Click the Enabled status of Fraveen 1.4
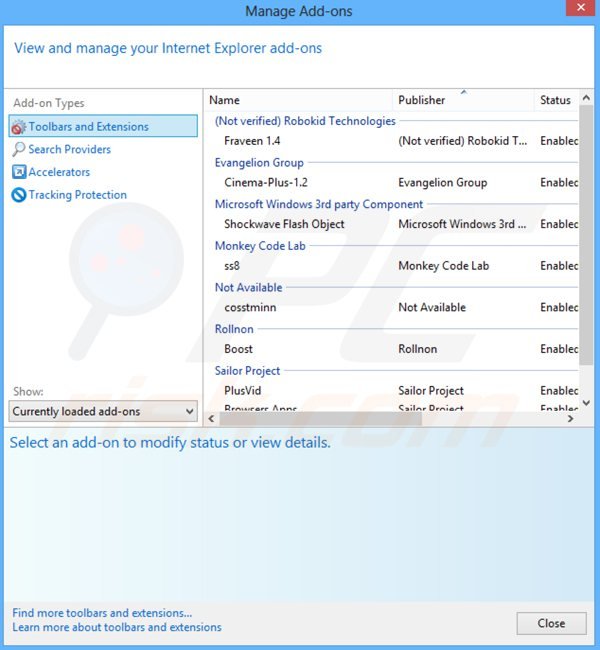600x650 pixels. coord(559,141)
